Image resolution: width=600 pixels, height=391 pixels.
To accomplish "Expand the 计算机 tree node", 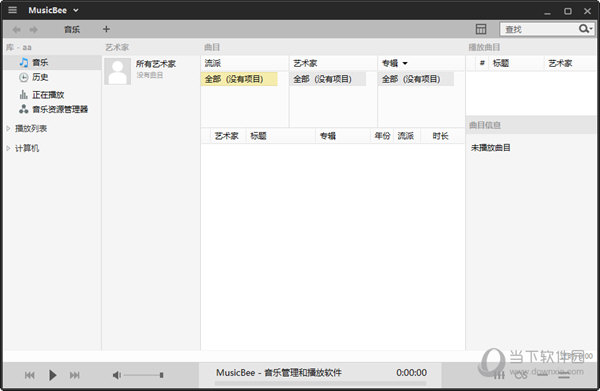I will [x=8, y=148].
